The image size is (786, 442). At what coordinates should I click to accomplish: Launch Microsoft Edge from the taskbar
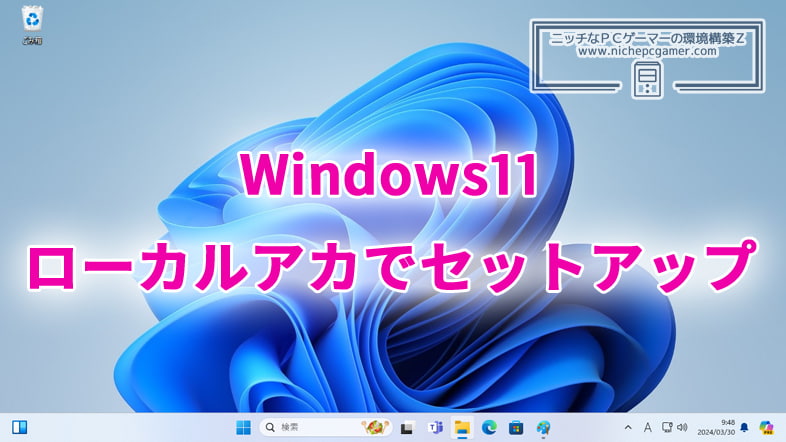point(489,427)
